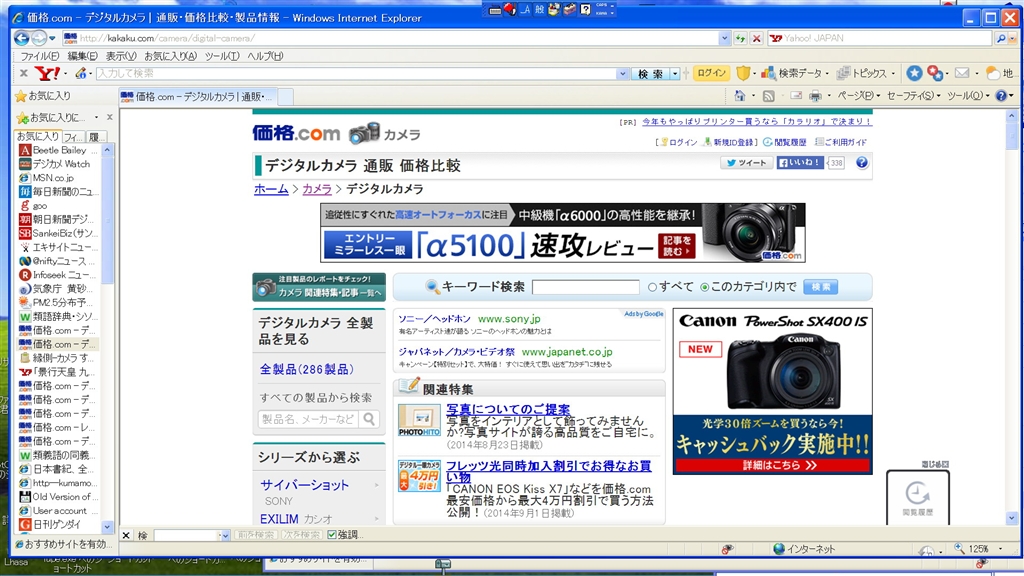
Task: Click the お気に入り star button above sidebar
Action: tap(43, 96)
